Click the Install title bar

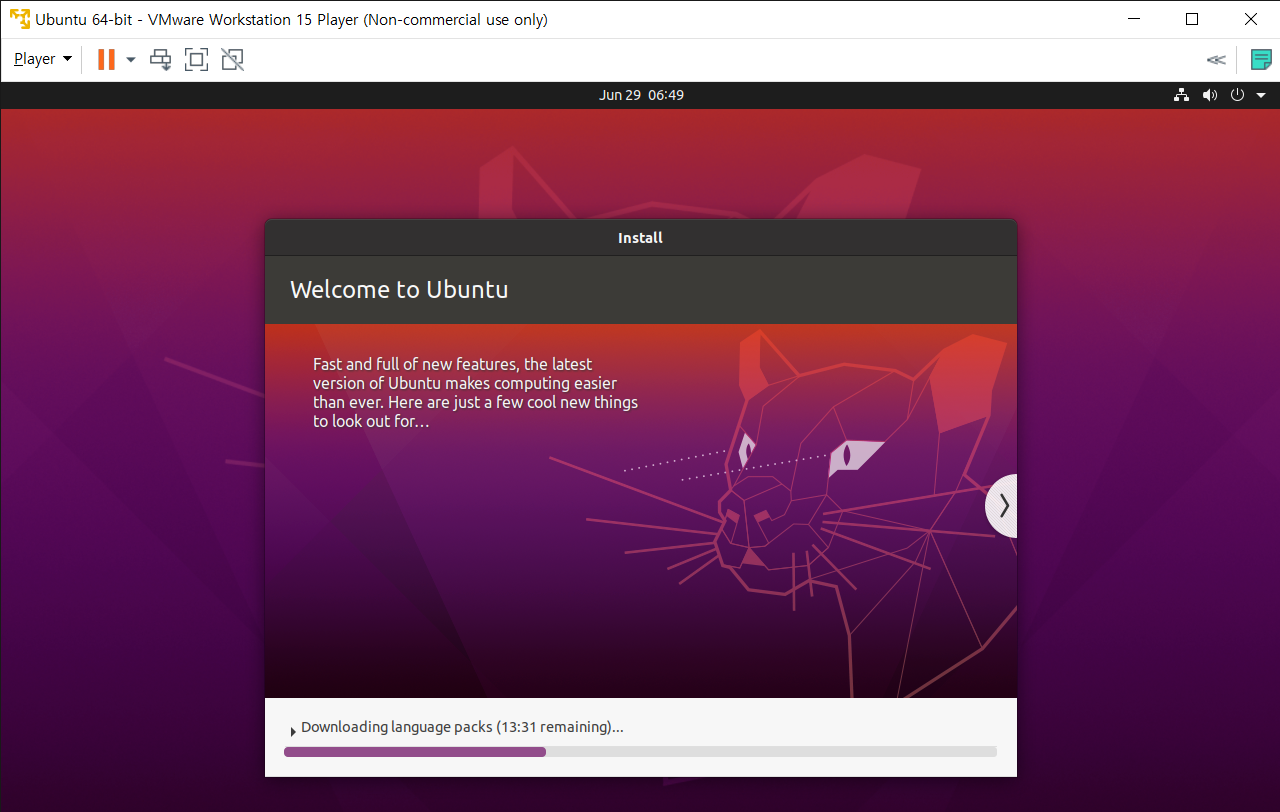pos(640,238)
